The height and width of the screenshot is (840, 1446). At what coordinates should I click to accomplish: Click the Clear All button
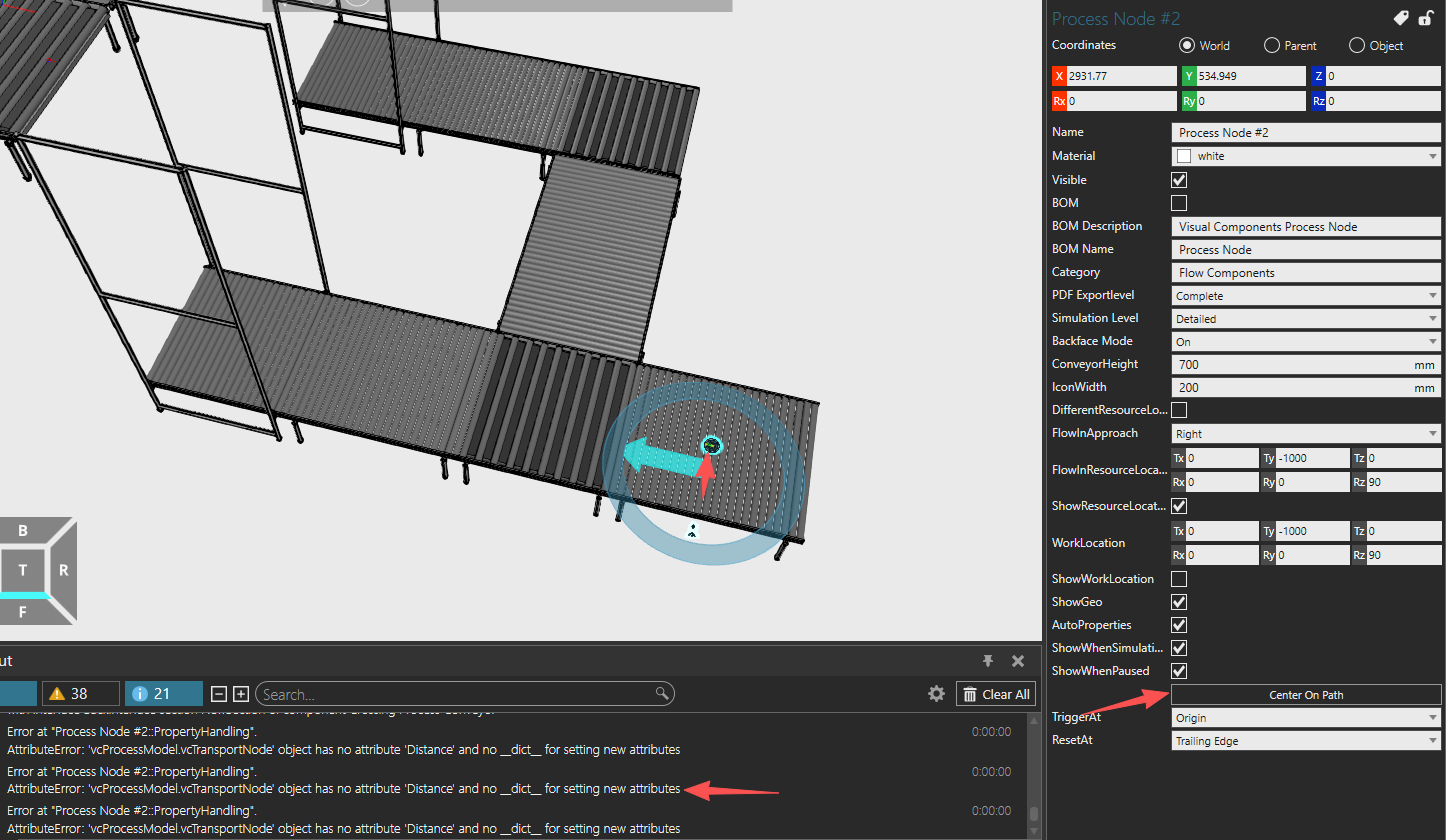[x=995, y=694]
